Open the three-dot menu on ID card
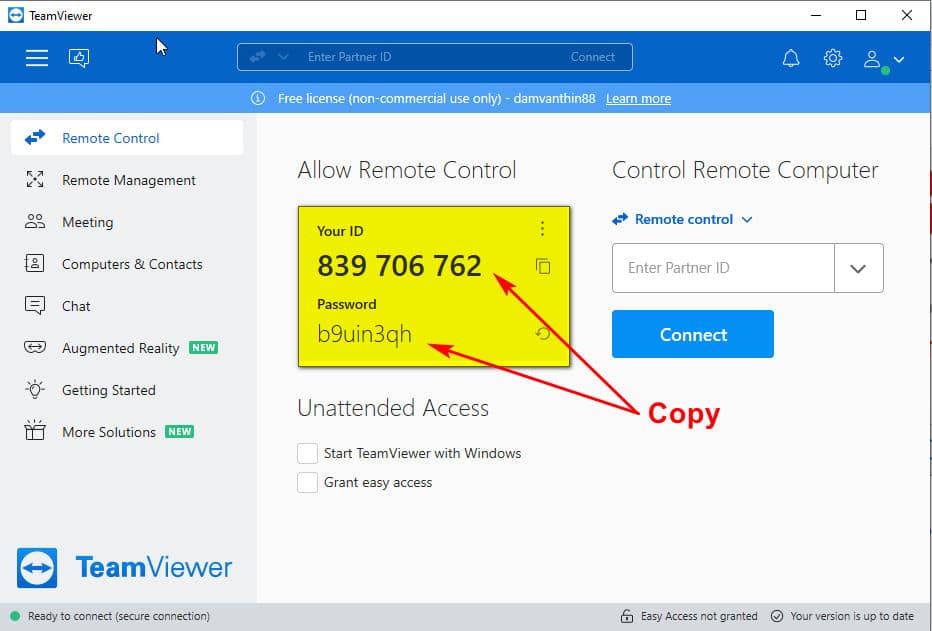The width and height of the screenshot is (932, 631). point(543,229)
